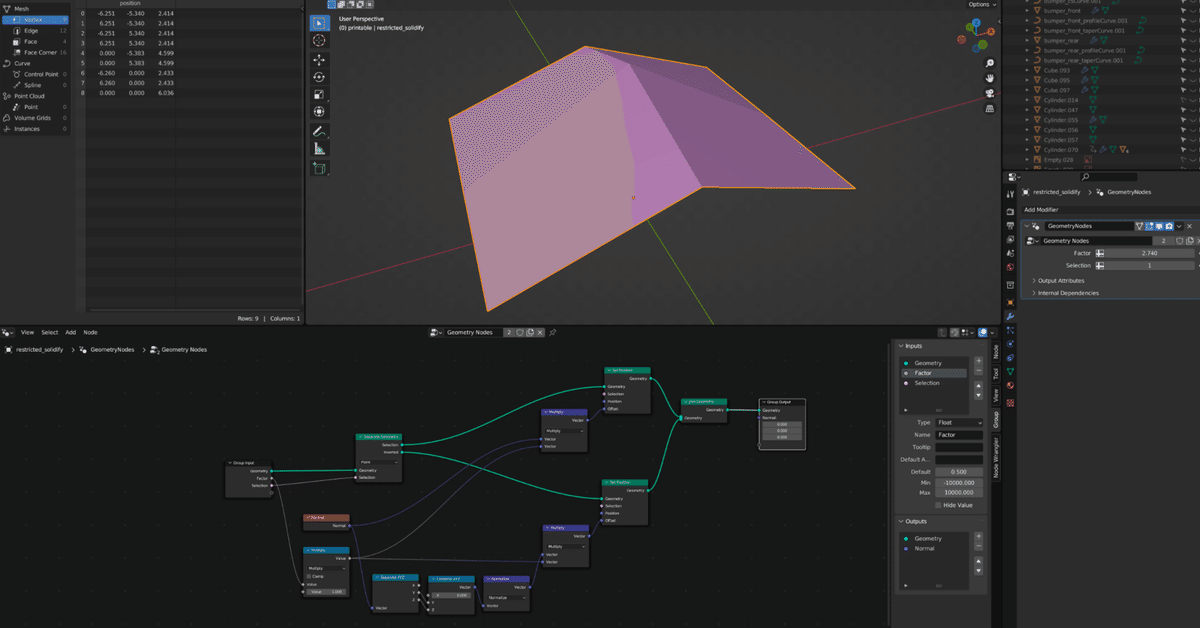Click the zoom magnifier in viewport
This screenshot has height=628, width=1200.
click(989, 61)
